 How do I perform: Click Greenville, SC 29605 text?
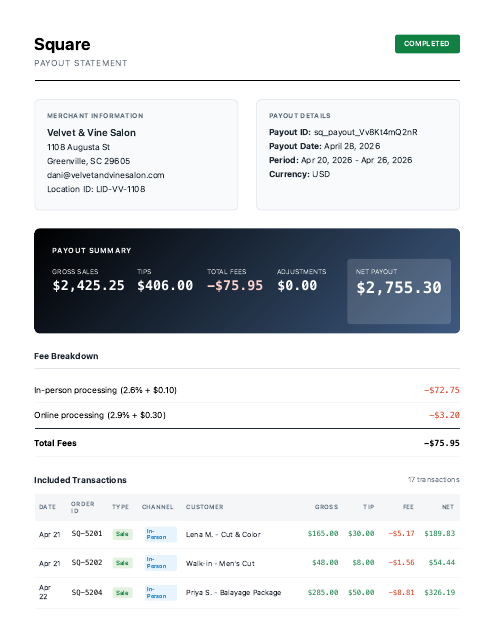click(x=89, y=161)
